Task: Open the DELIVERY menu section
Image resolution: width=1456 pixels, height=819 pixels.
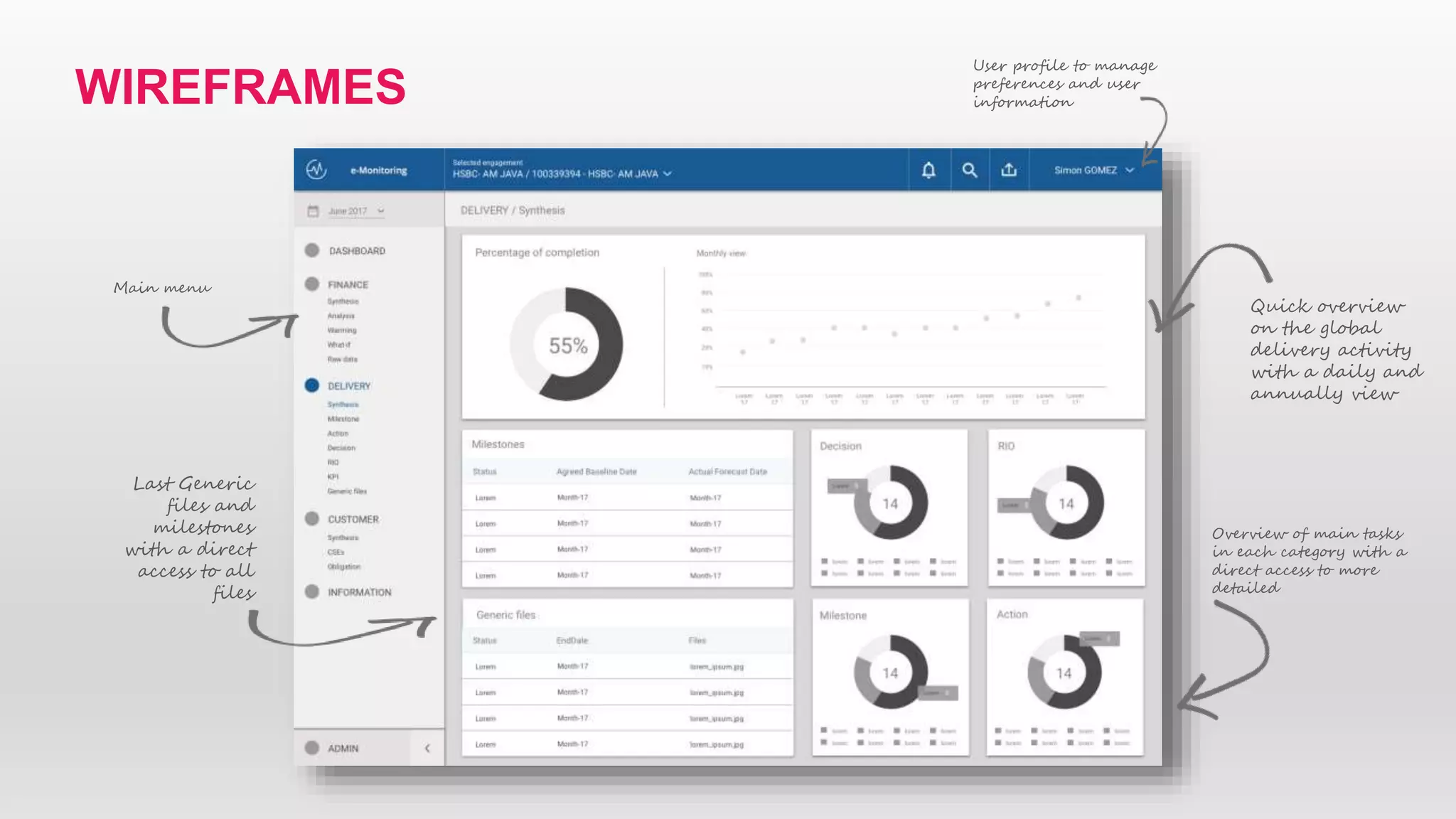Action: (x=349, y=386)
